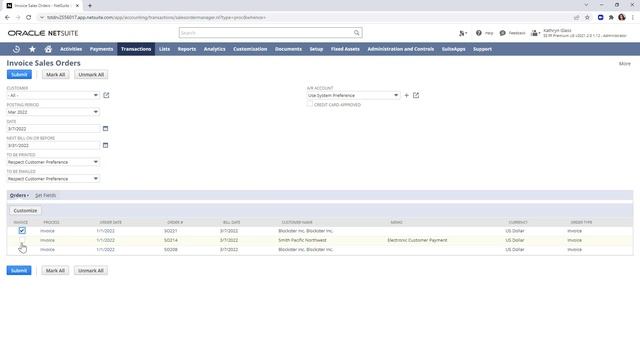640x360 pixels.
Task: Open the browser profile avatar
Action: (622, 18)
